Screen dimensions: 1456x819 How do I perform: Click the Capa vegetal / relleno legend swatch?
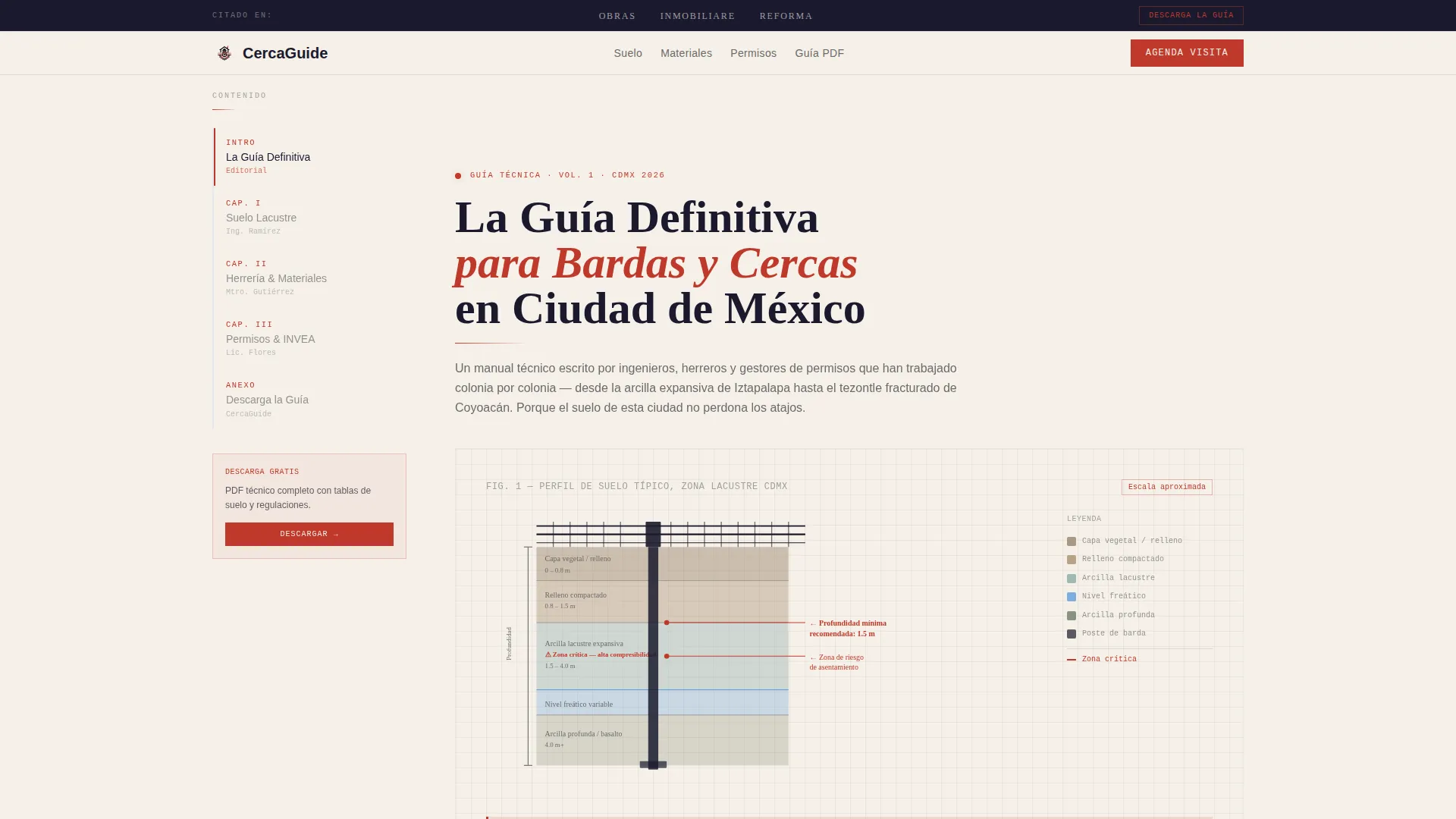coord(1072,541)
